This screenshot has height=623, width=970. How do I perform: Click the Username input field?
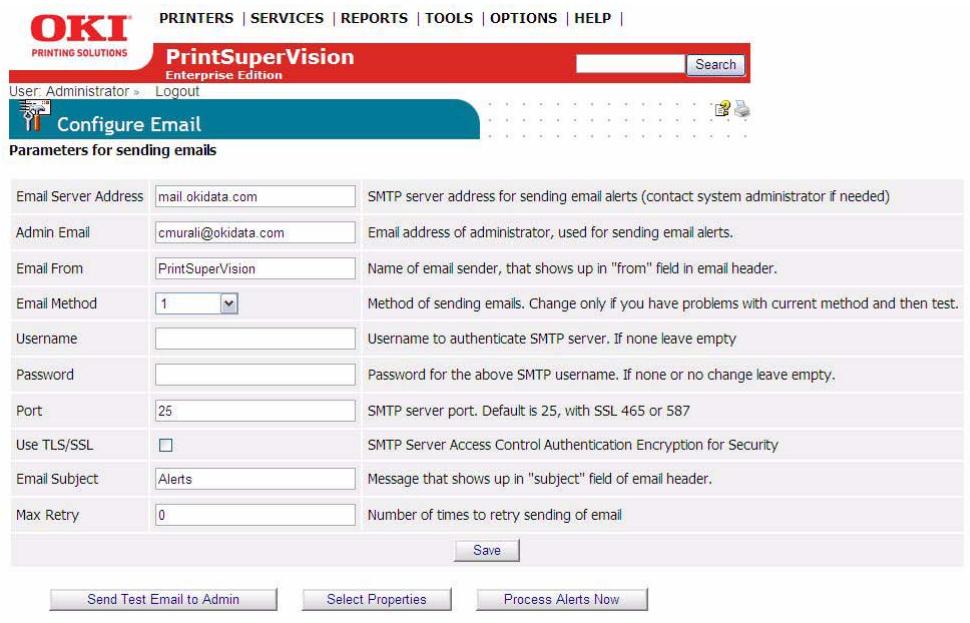click(255, 339)
